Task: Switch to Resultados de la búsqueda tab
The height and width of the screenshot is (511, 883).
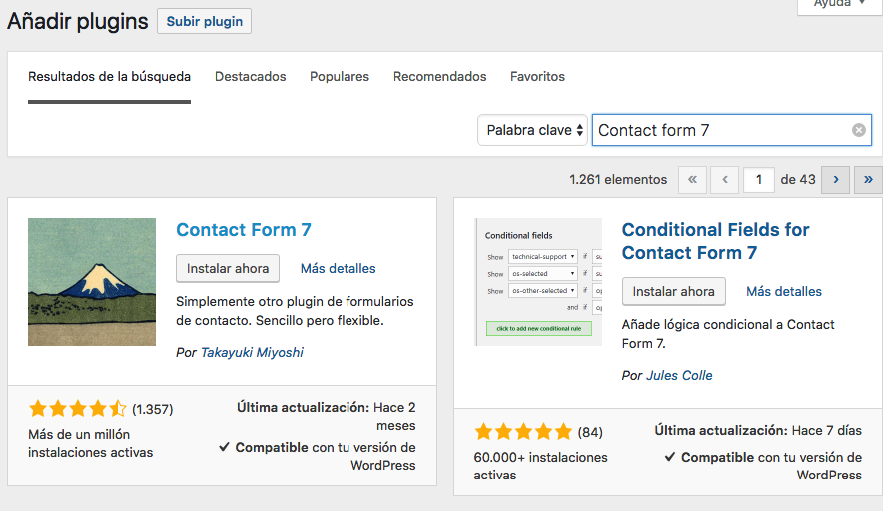Action: [109, 77]
